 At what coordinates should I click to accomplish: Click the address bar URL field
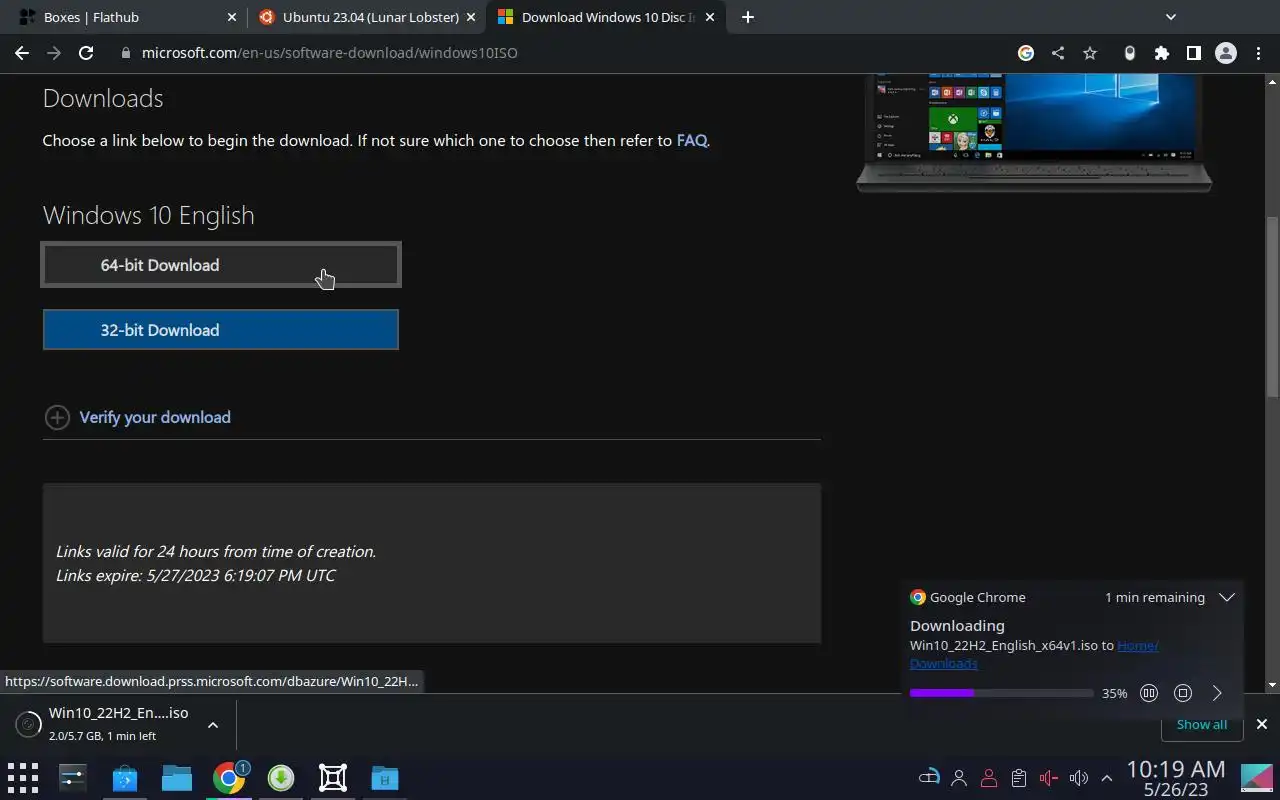click(560, 53)
